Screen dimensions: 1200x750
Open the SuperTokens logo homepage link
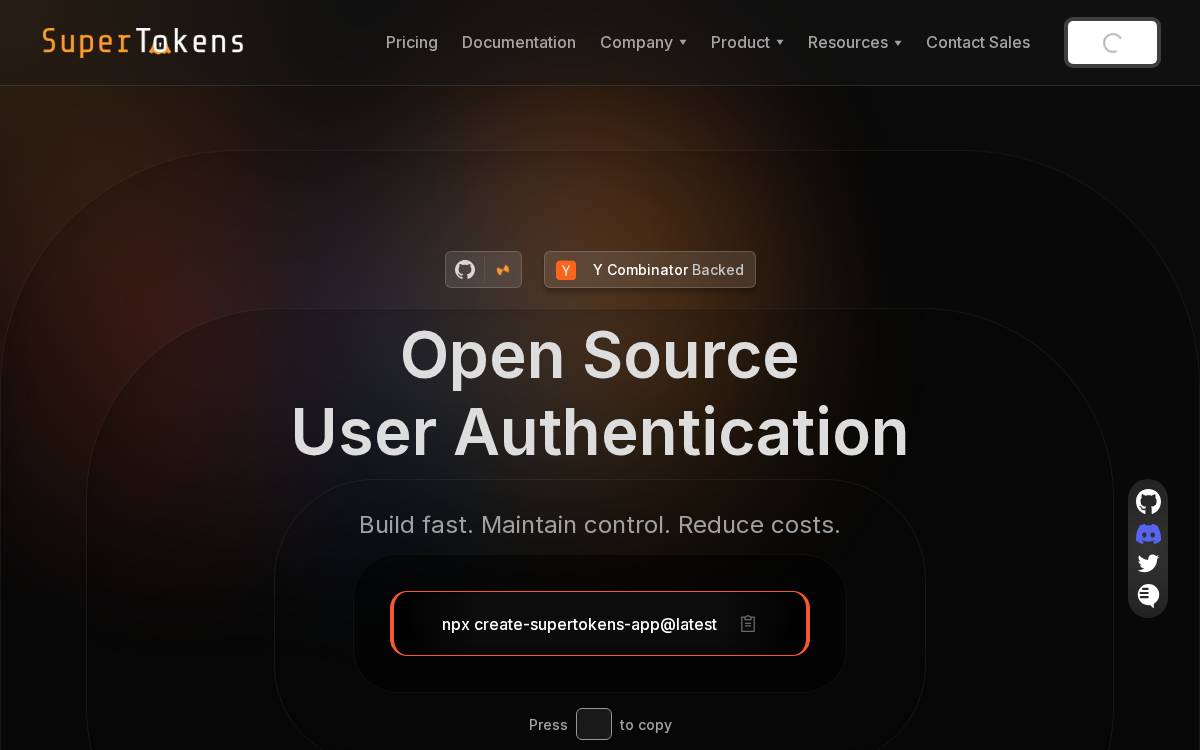pyautogui.click(x=143, y=42)
